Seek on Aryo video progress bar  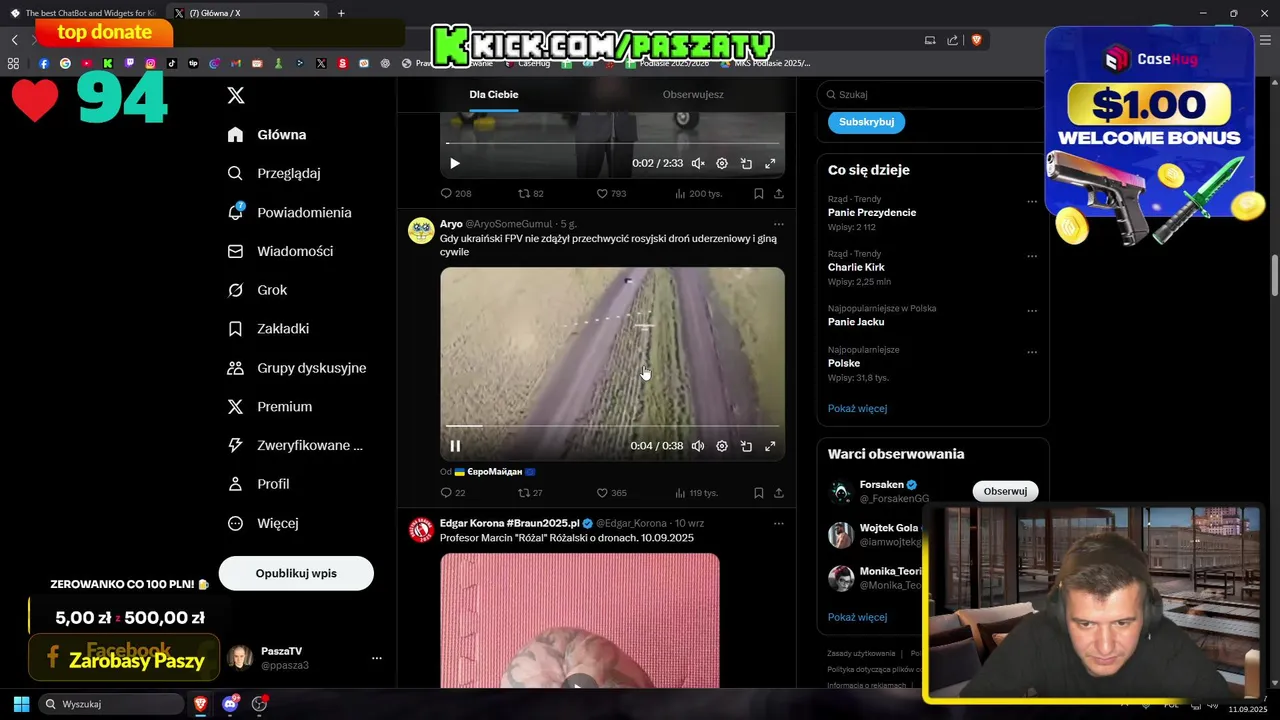[x=612, y=426]
